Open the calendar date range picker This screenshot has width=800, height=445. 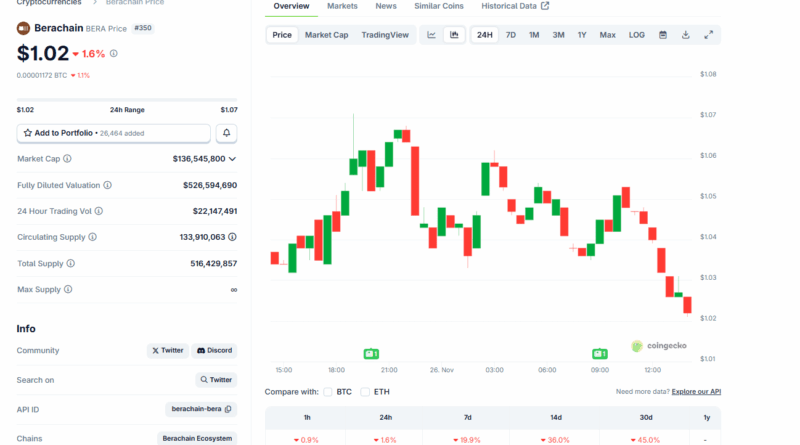(x=663, y=35)
